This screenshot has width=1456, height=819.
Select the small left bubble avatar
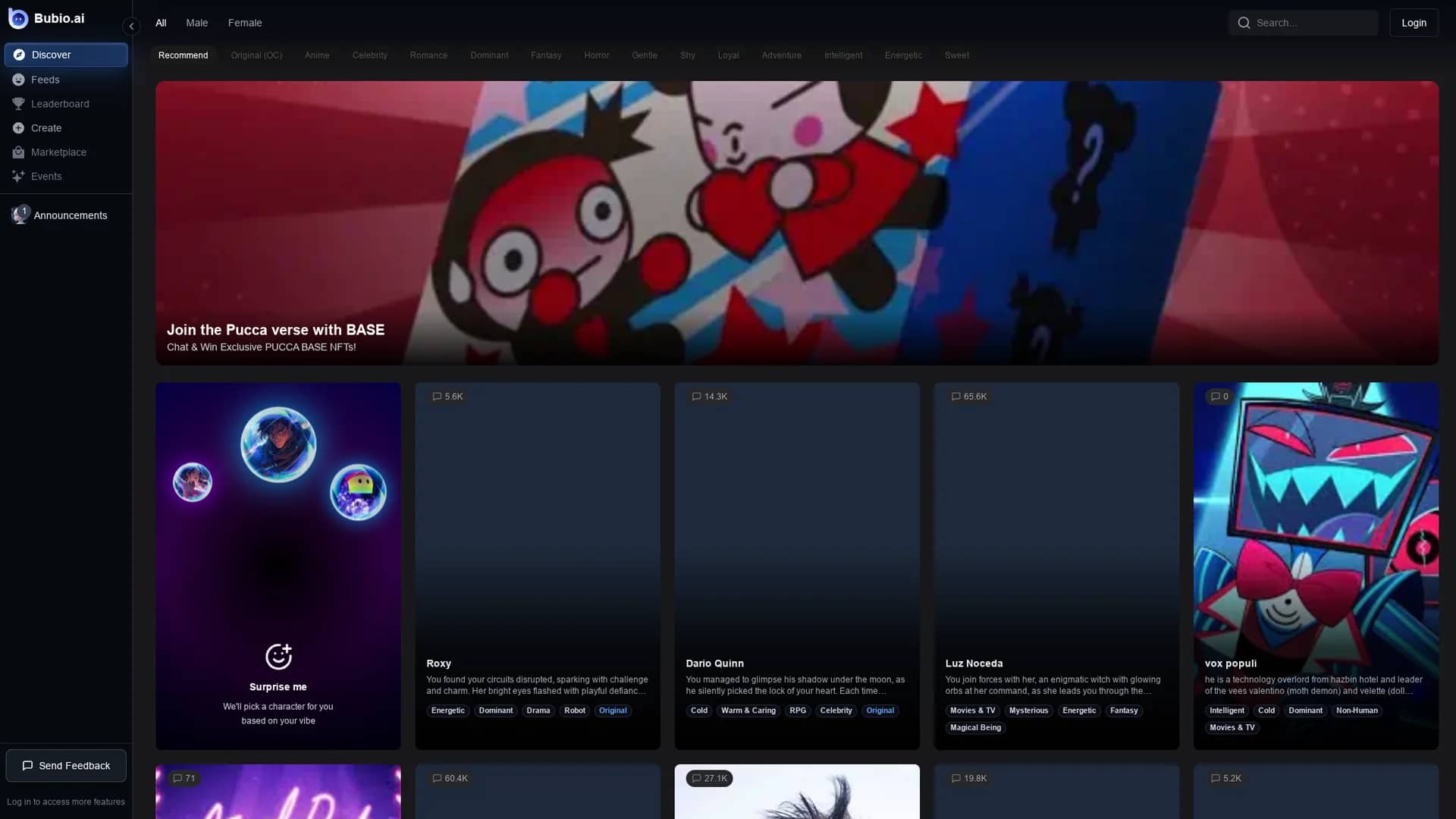click(193, 482)
